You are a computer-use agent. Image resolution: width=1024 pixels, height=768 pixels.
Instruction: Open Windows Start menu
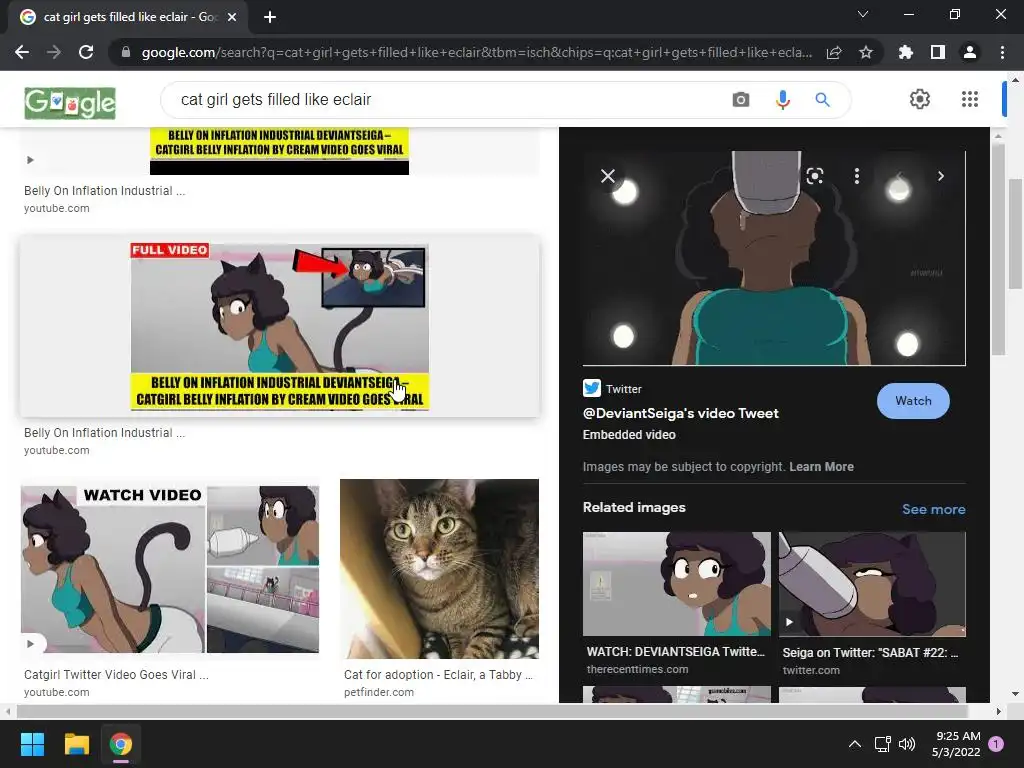[32, 744]
